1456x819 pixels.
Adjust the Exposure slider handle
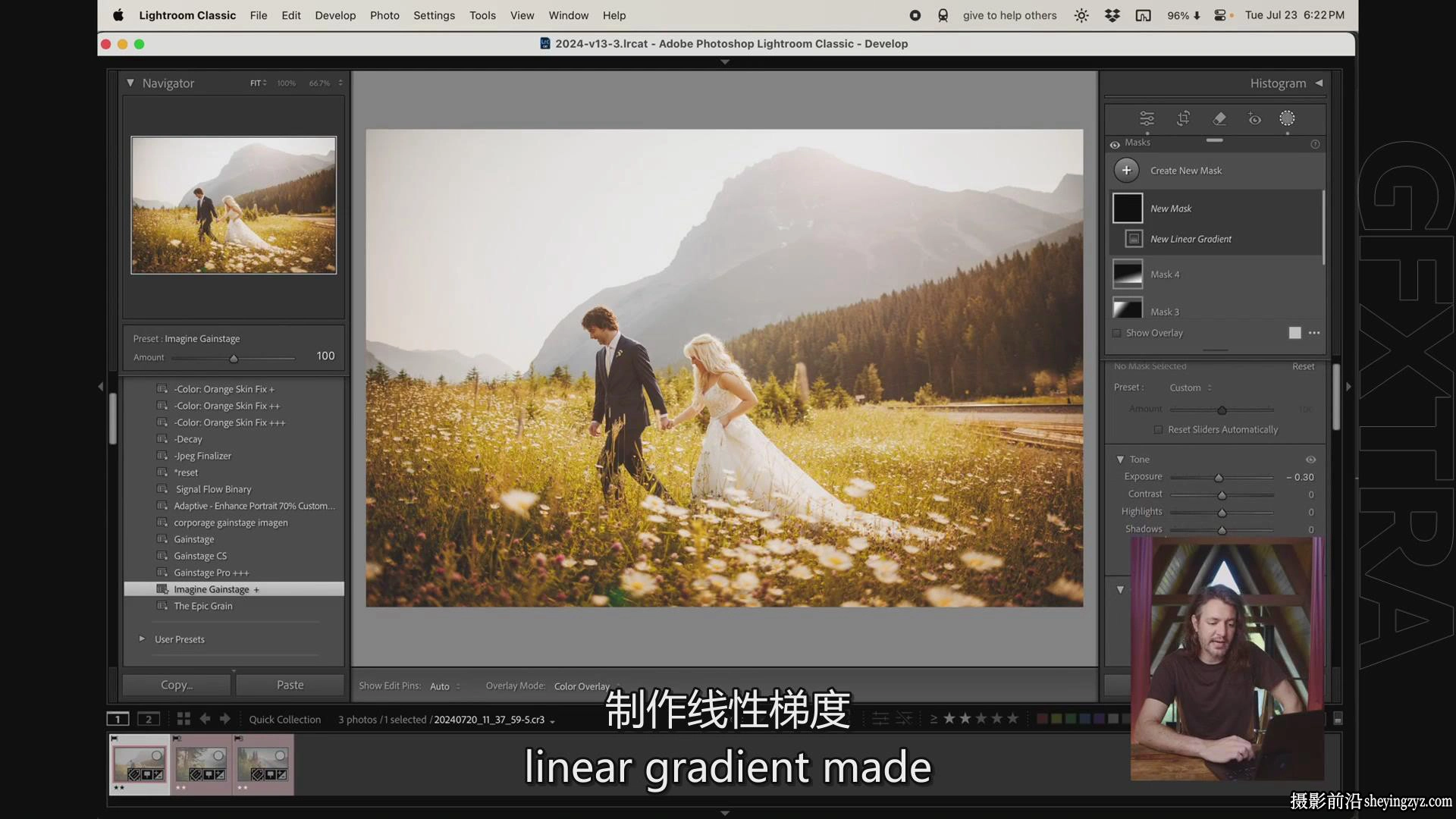click(x=1219, y=478)
